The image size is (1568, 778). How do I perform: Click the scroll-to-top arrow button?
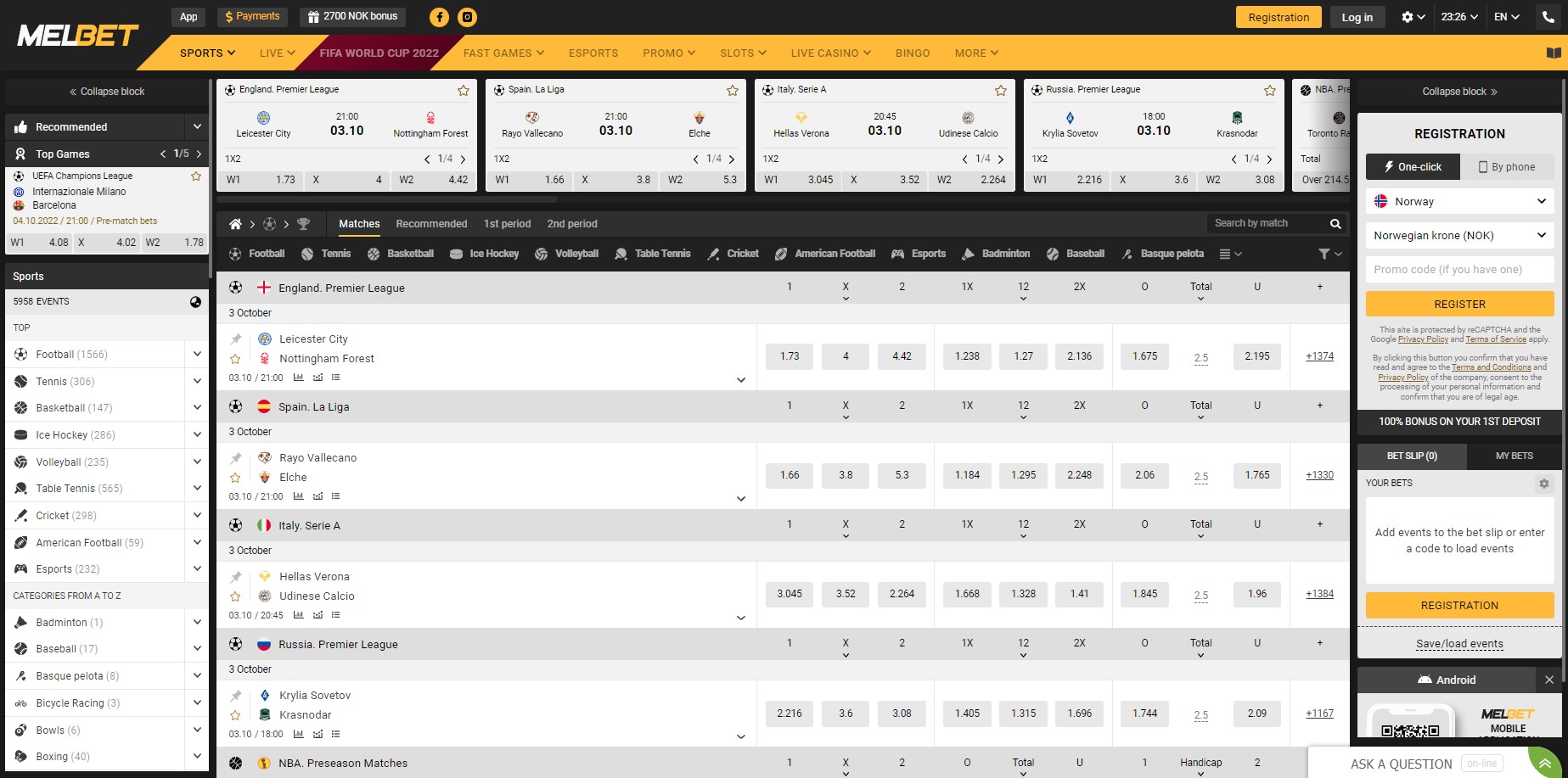pos(1545,762)
